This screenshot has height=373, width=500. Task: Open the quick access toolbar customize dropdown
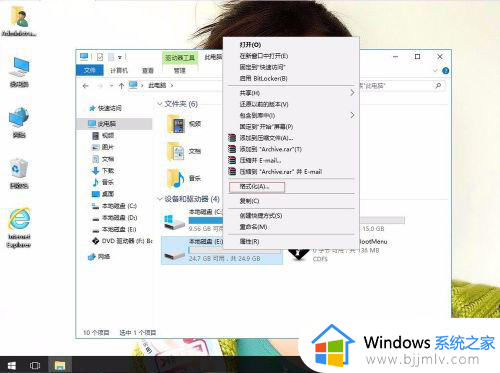point(120,57)
